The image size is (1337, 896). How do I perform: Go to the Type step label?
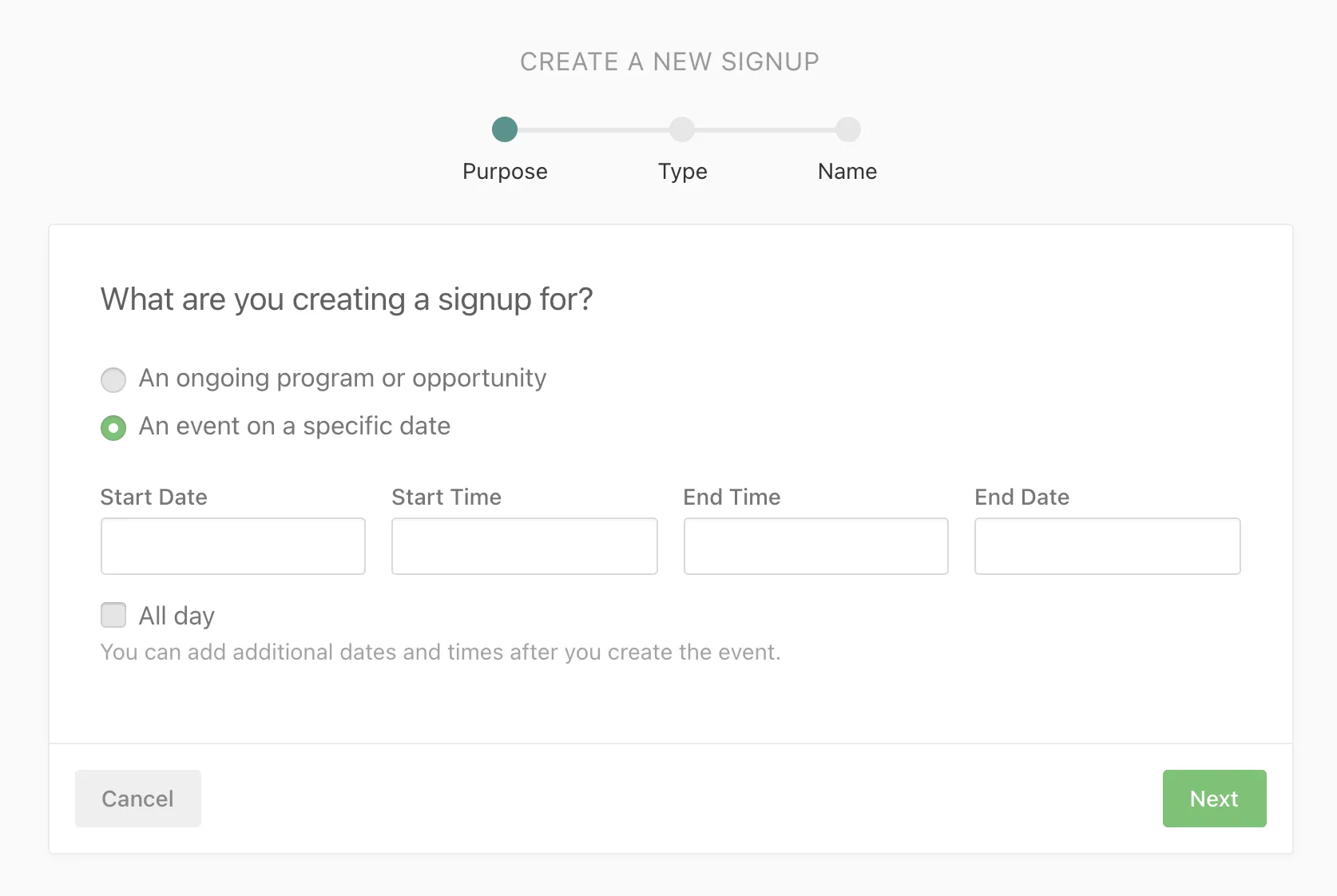click(x=682, y=172)
